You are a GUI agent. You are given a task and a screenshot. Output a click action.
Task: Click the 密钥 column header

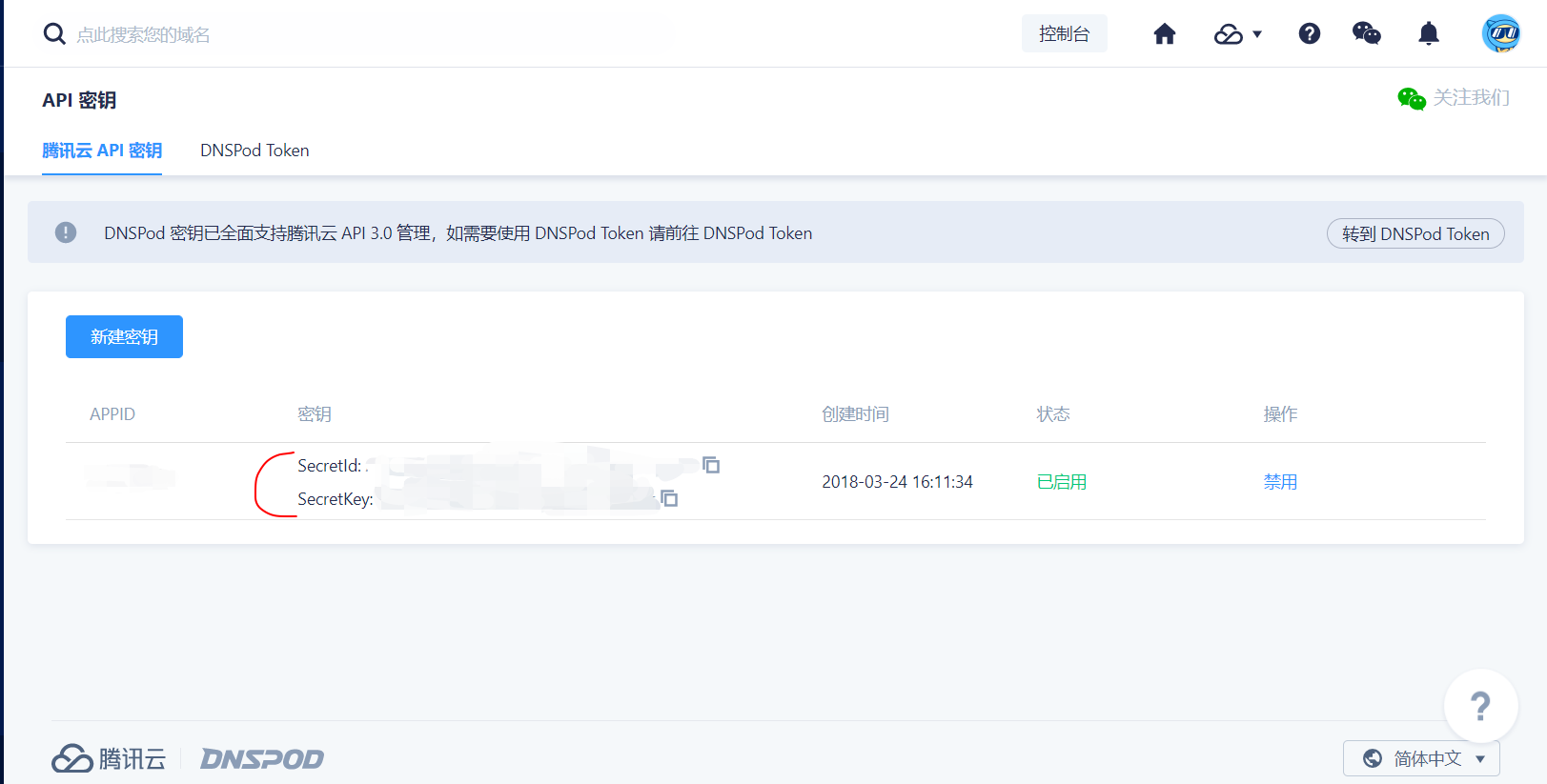click(315, 414)
